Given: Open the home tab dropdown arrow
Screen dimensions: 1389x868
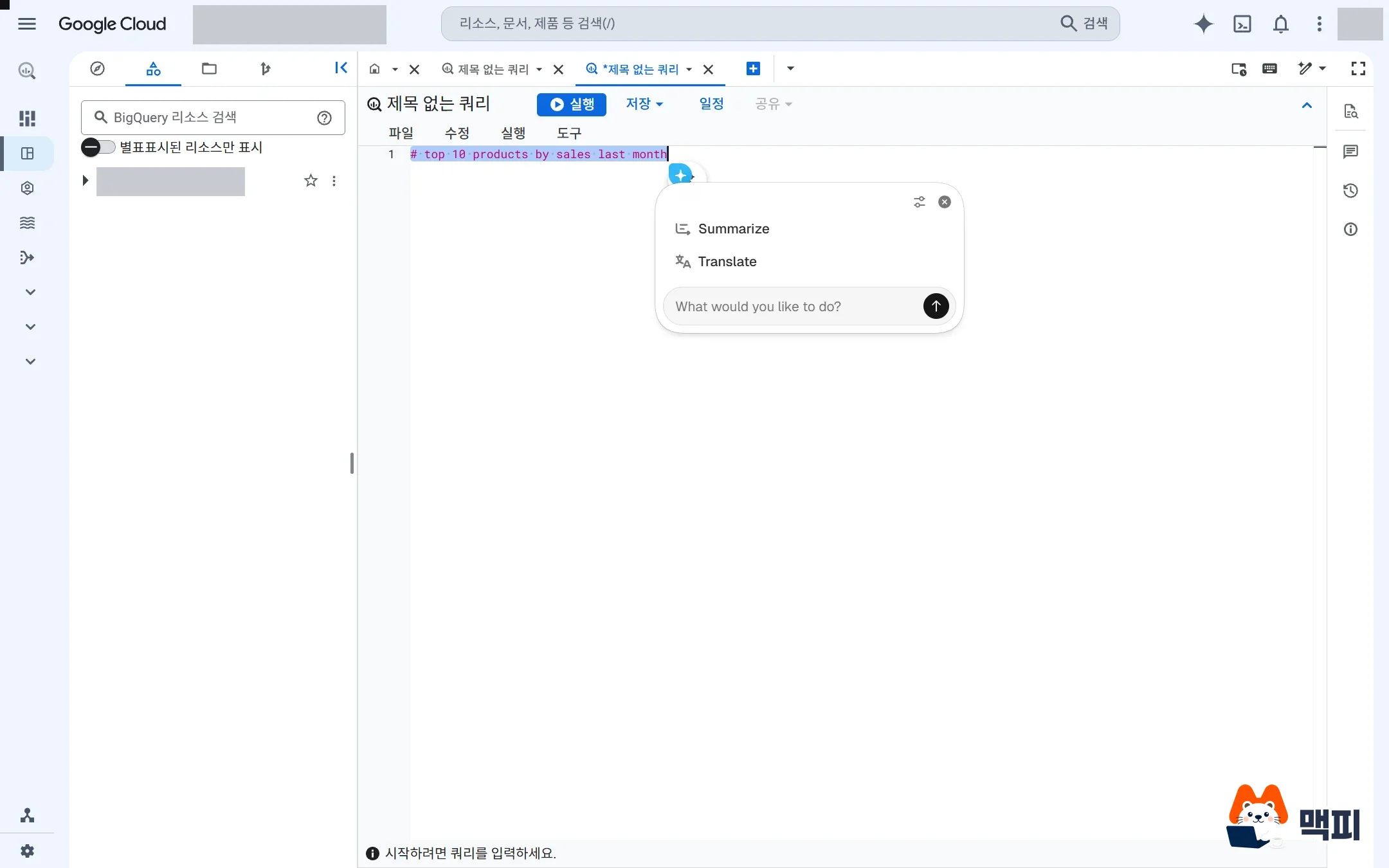Looking at the screenshot, I should point(395,69).
